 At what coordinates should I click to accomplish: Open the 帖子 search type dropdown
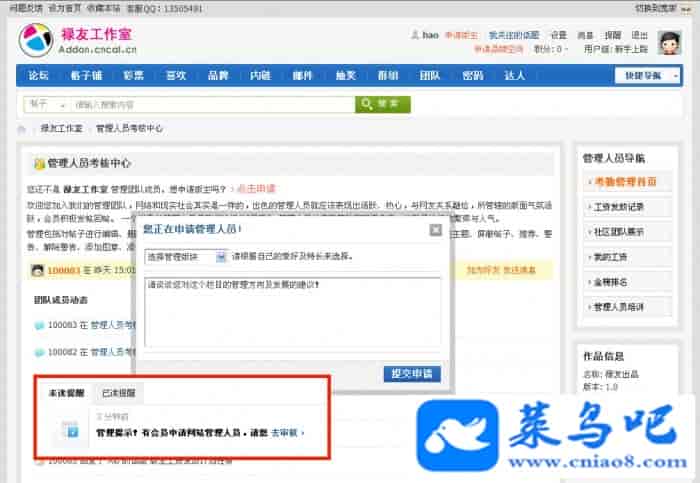pos(46,105)
